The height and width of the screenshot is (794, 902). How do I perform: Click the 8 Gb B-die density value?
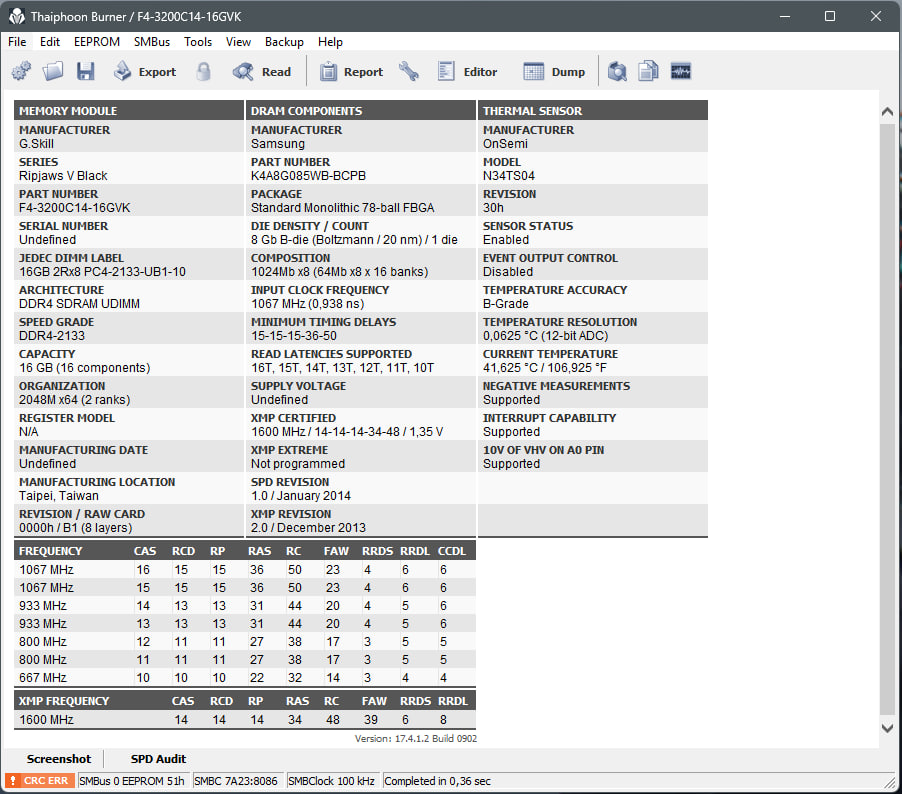coord(354,239)
